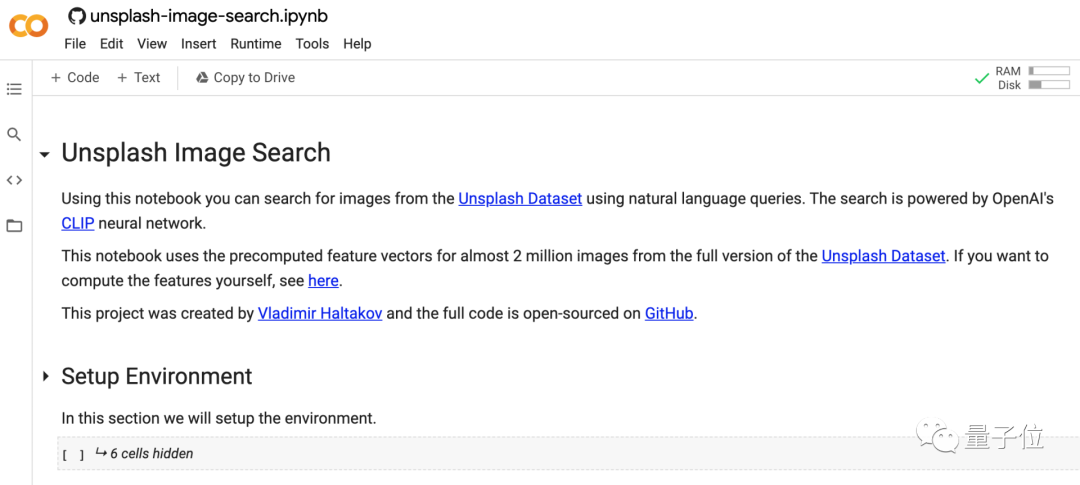Open the table of contents sidebar icon
This screenshot has height=485, width=1080.
[14, 89]
